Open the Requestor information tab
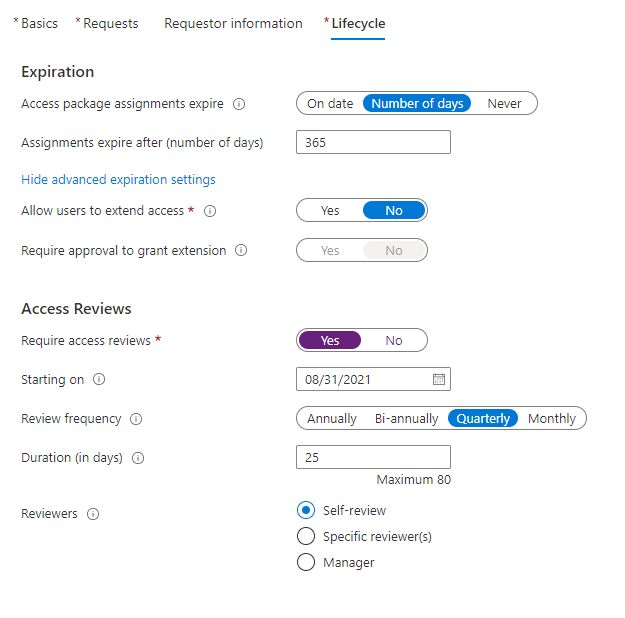625x618 pixels. pyautogui.click(x=233, y=23)
